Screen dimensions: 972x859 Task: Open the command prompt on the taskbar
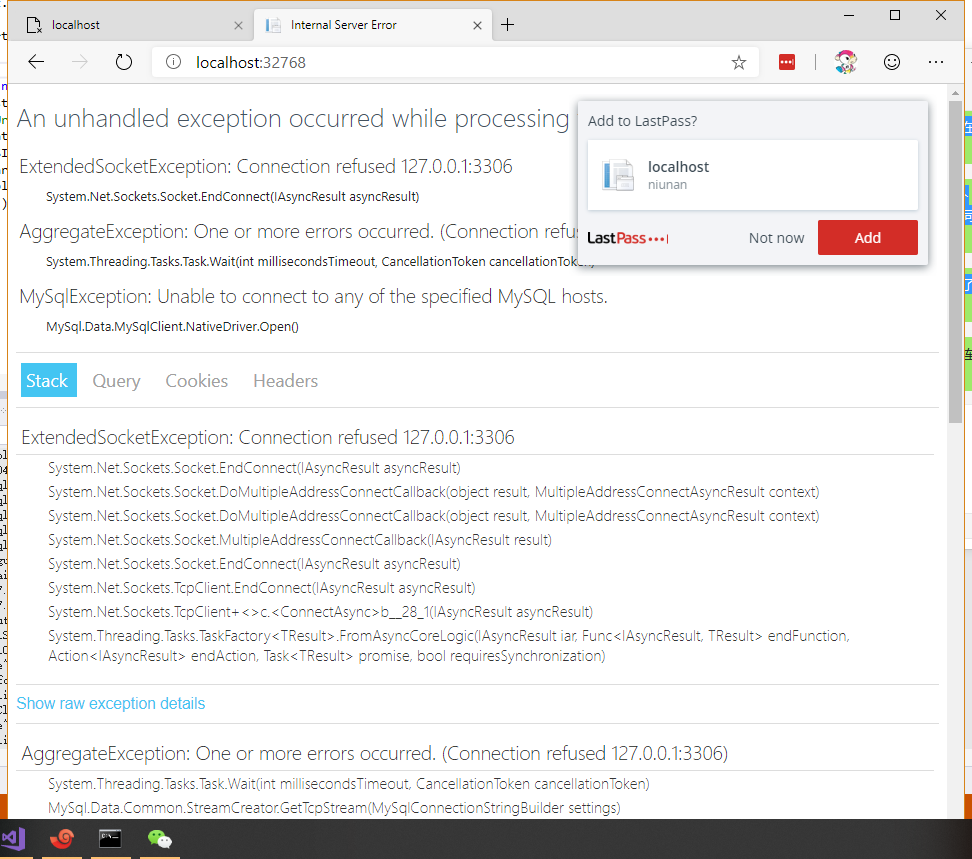110,839
